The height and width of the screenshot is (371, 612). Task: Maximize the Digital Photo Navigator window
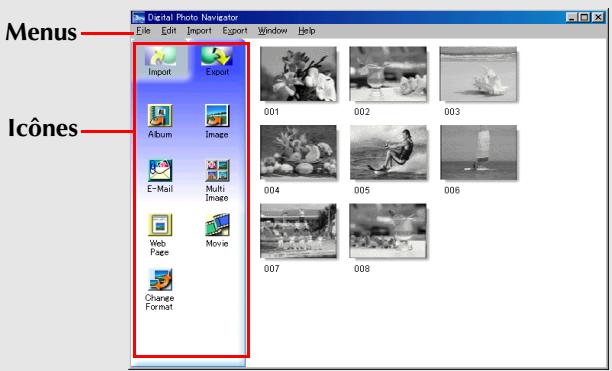tap(584, 18)
